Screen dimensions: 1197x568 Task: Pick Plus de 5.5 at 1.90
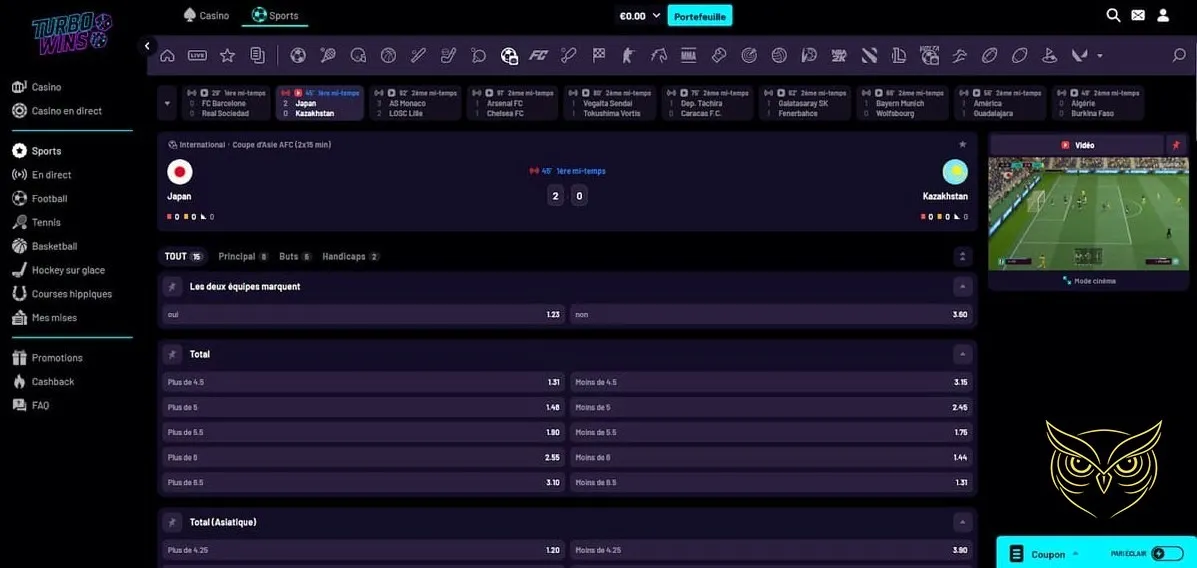coord(364,432)
